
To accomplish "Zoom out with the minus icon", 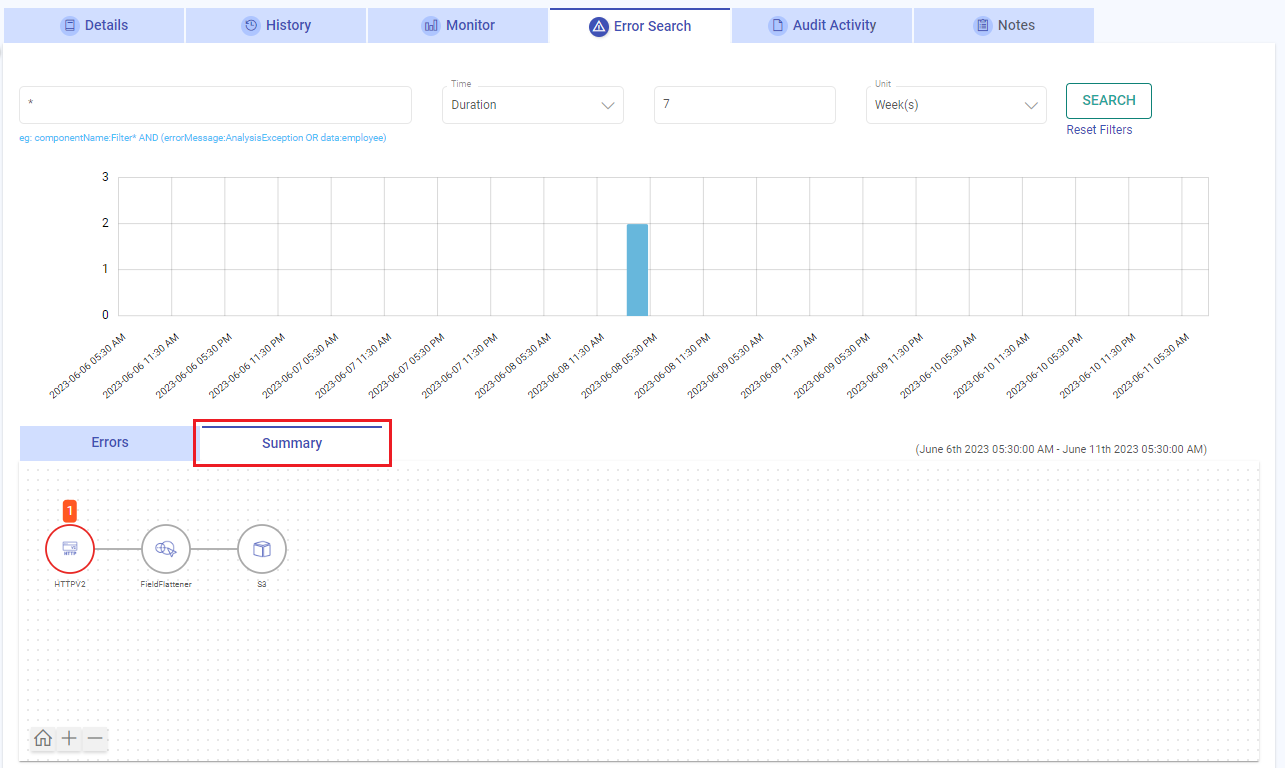I will click(x=95, y=739).
